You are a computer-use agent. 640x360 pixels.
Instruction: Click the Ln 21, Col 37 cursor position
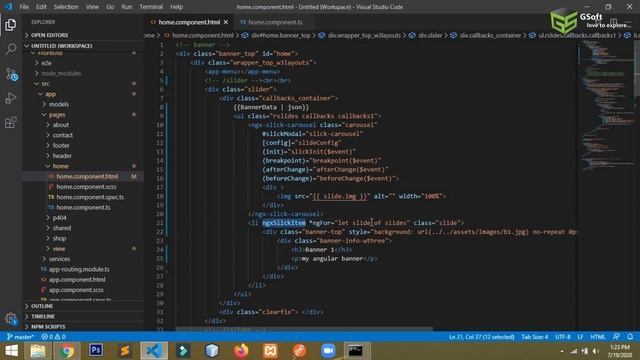tap(481, 337)
